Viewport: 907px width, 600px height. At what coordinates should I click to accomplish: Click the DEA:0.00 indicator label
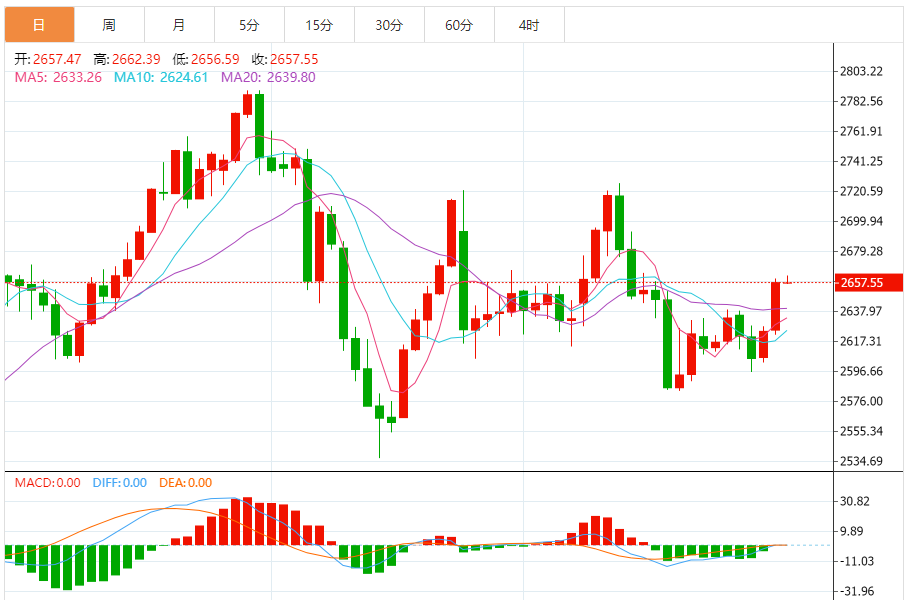(186, 483)
